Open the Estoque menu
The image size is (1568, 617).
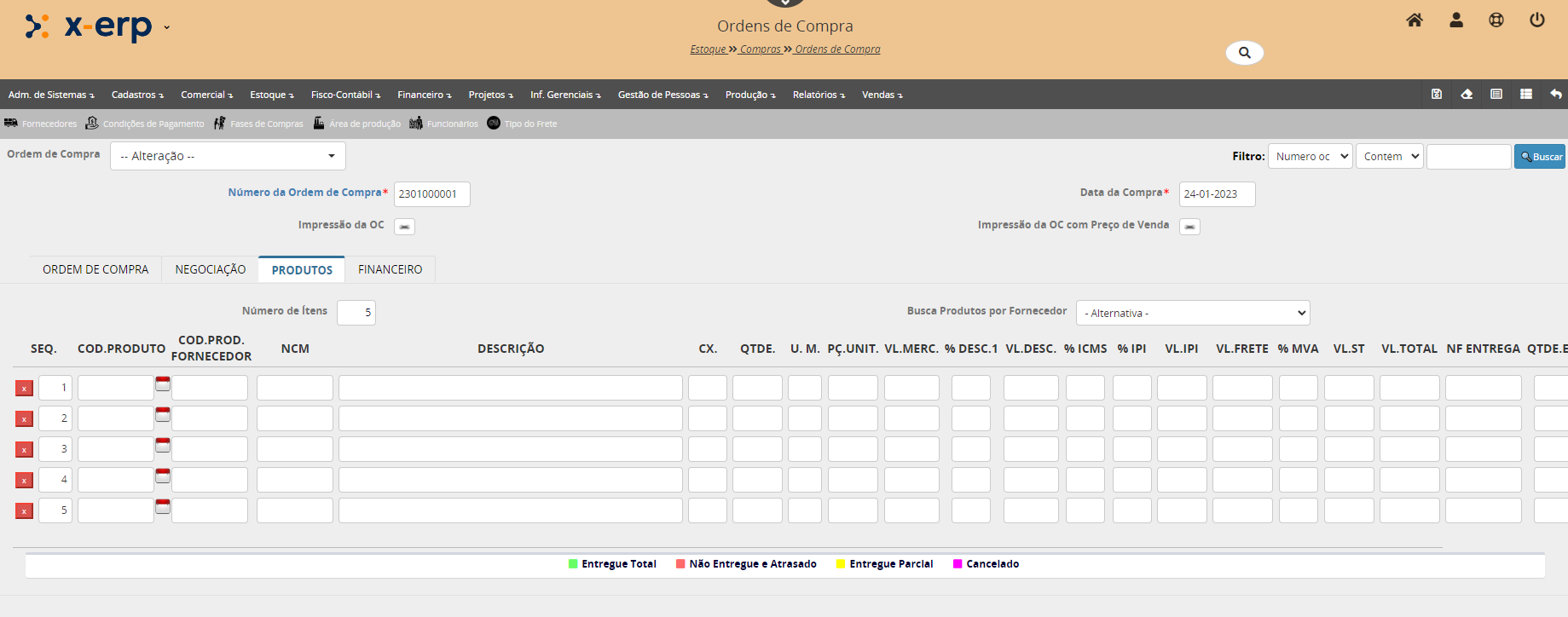pyautogui.click(x=271, y=95)
